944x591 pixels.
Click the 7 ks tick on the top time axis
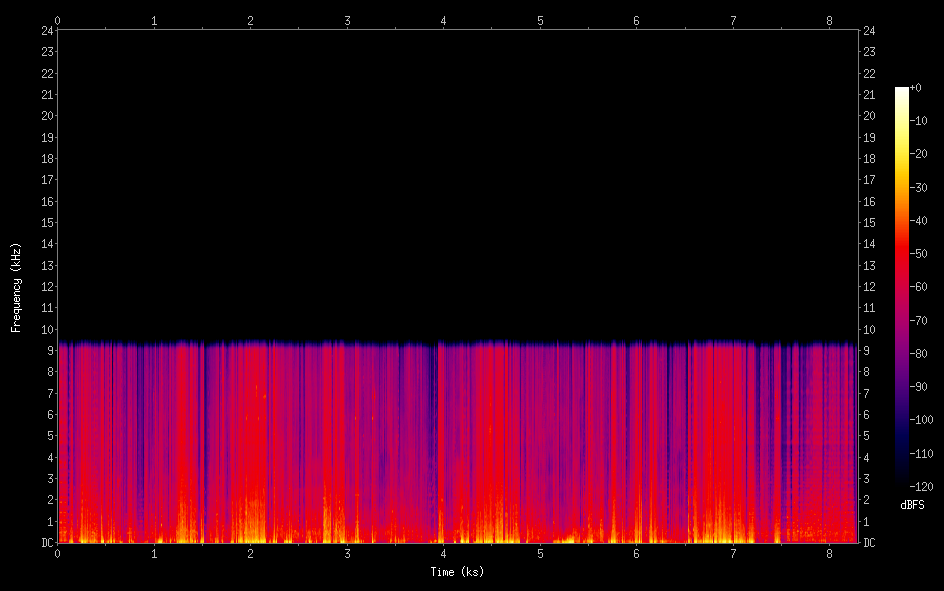pyautogui.click(x=733, y=20)
